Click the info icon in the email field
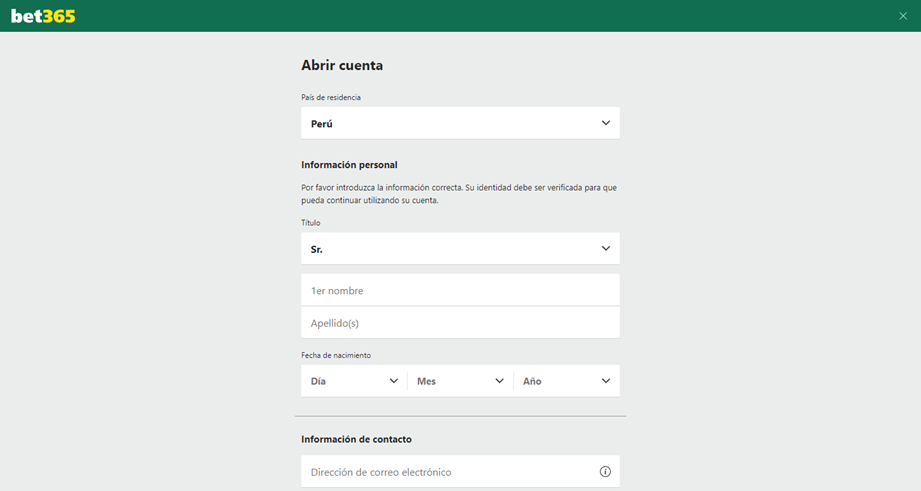The width and height of the screenshot is (921, 491). pos(605,472)
